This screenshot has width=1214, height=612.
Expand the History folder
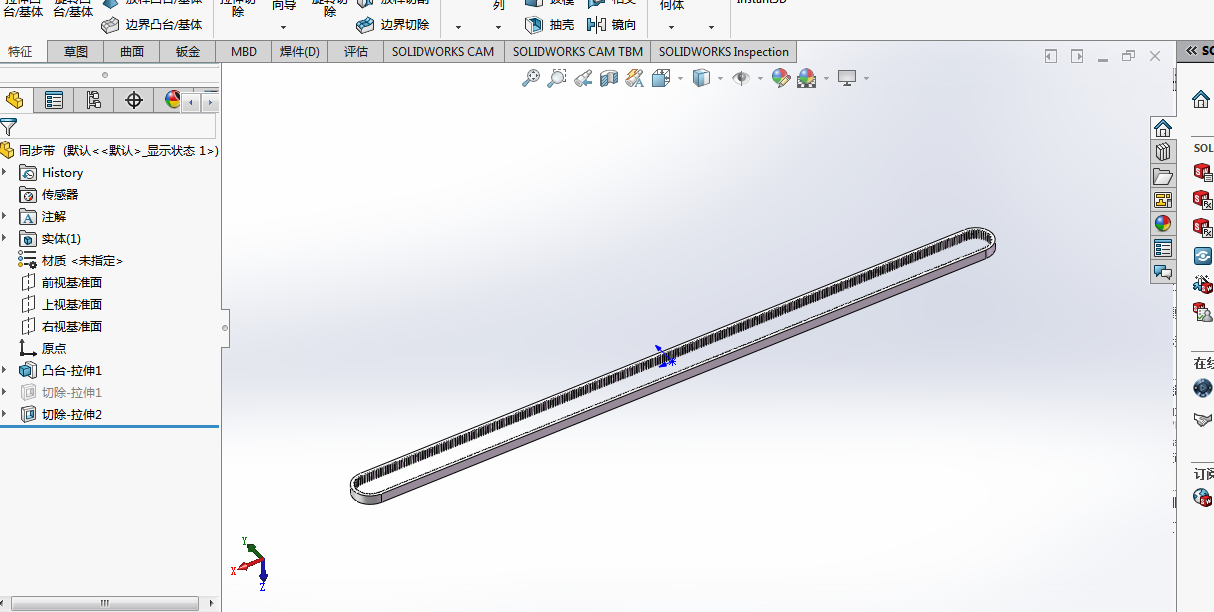click(x=5, y=172)
